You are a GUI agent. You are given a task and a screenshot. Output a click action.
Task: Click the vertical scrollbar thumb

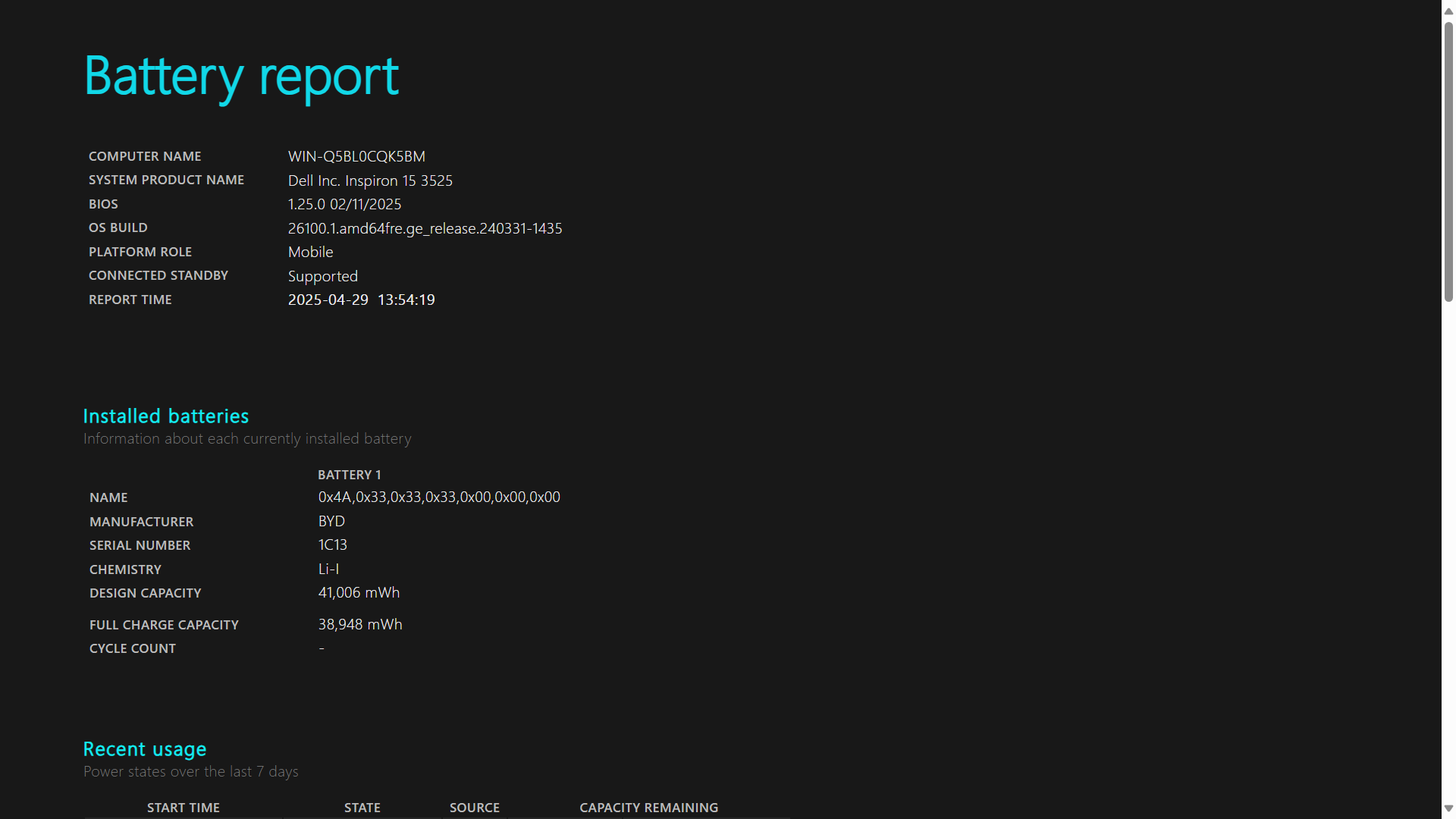[1448, 162]
